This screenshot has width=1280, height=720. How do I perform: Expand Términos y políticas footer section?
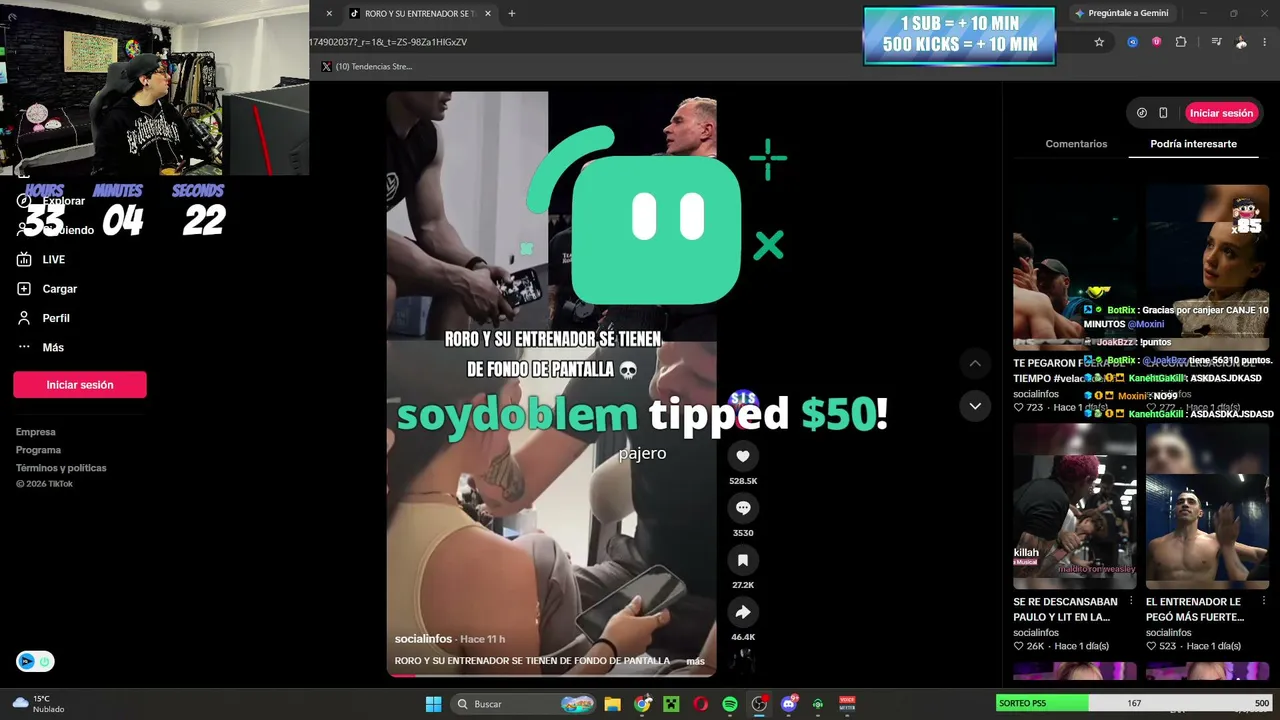61,468
